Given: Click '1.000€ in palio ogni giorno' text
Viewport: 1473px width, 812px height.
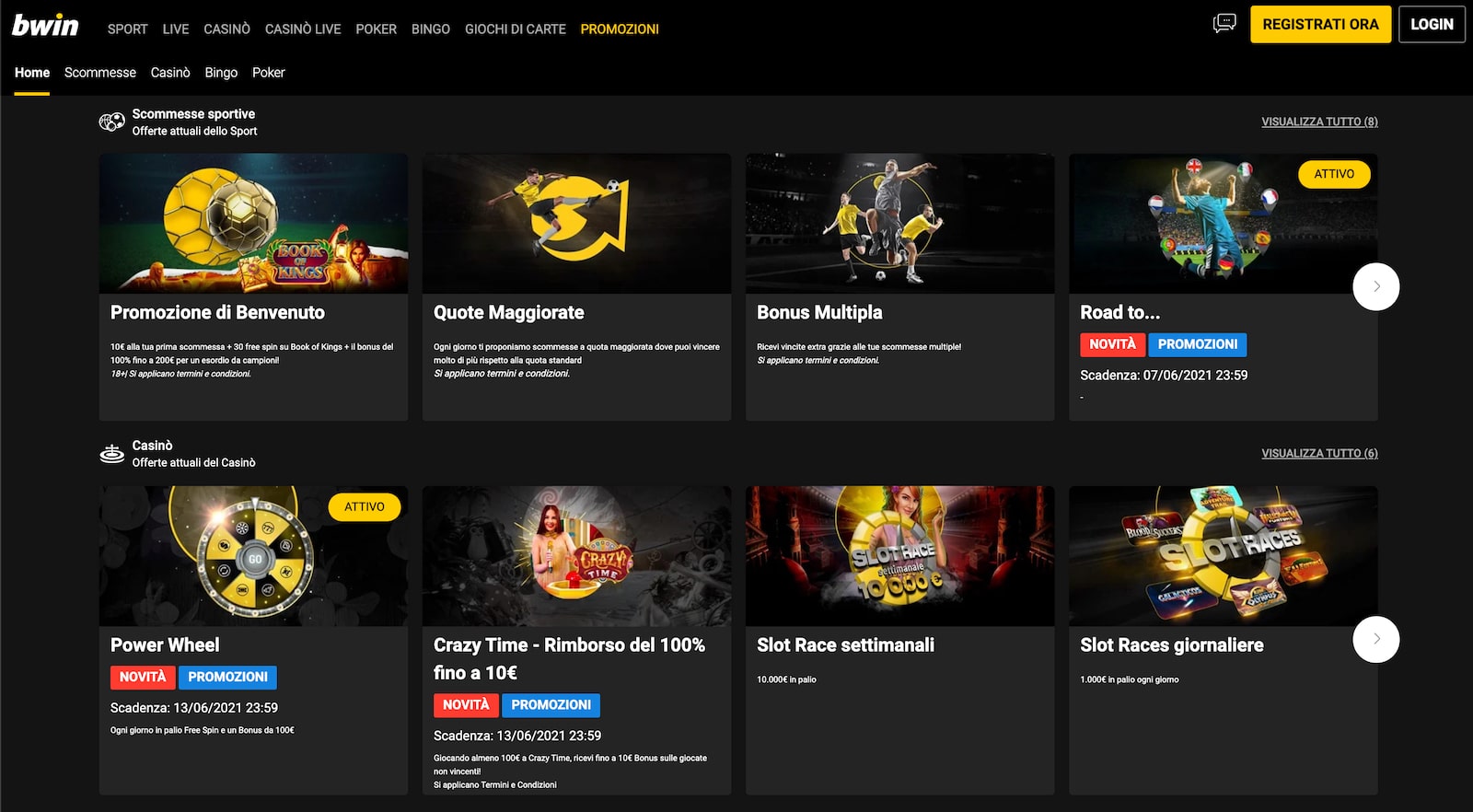Looking at the screenshot, I should (1130, 679).
